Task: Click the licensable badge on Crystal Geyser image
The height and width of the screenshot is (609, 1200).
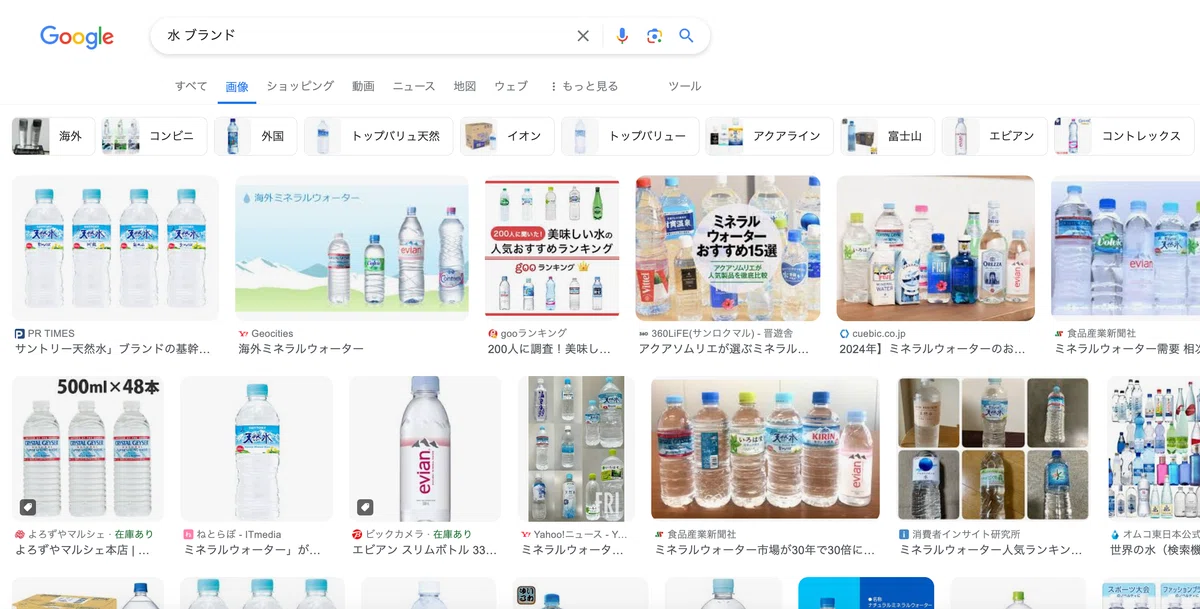Action: 30,506
